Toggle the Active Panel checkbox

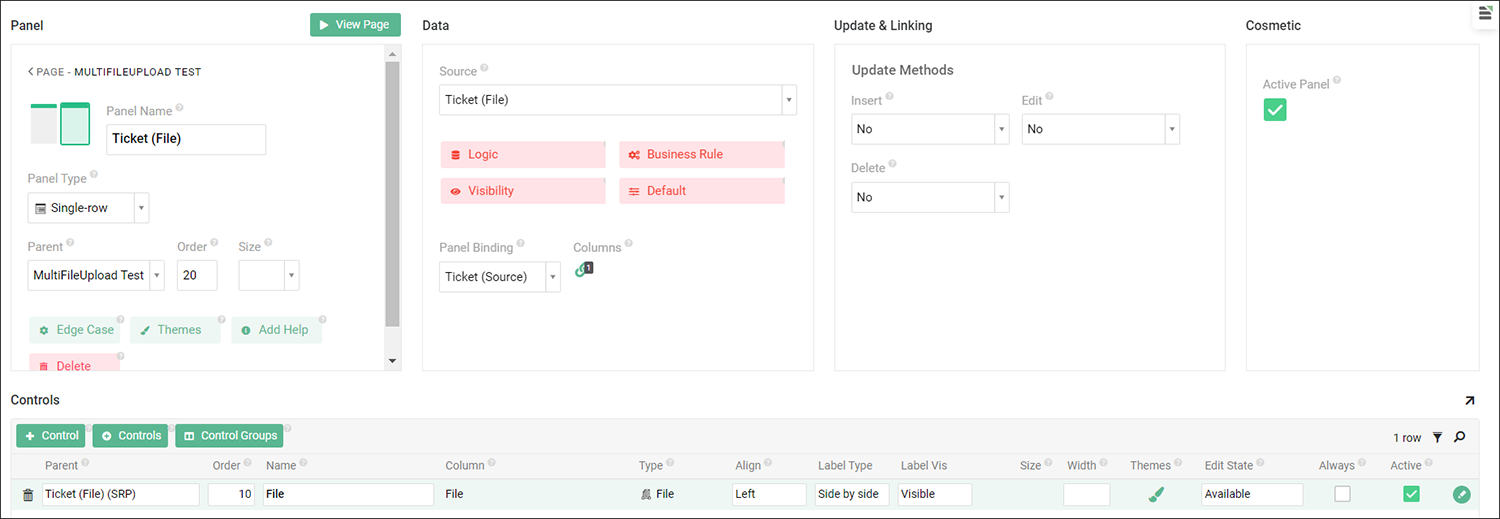coord(1274,110)
